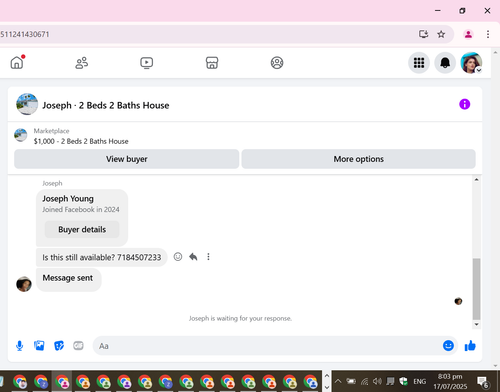500x392 pixels.
Task: Show hidden system tray icons chevron
Action: pyautogui.click(x=338, y=381)
